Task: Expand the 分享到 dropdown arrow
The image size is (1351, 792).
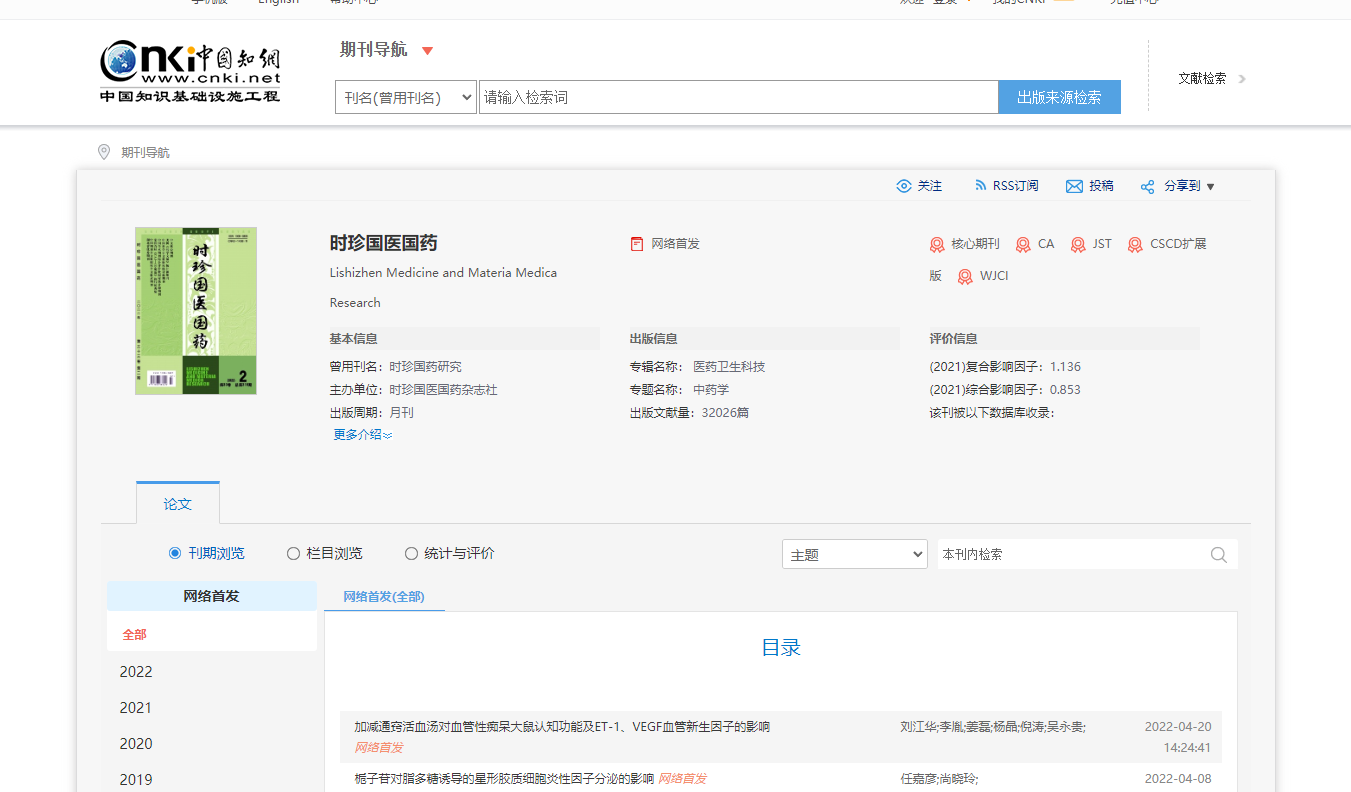Action: coord(1210,187)
